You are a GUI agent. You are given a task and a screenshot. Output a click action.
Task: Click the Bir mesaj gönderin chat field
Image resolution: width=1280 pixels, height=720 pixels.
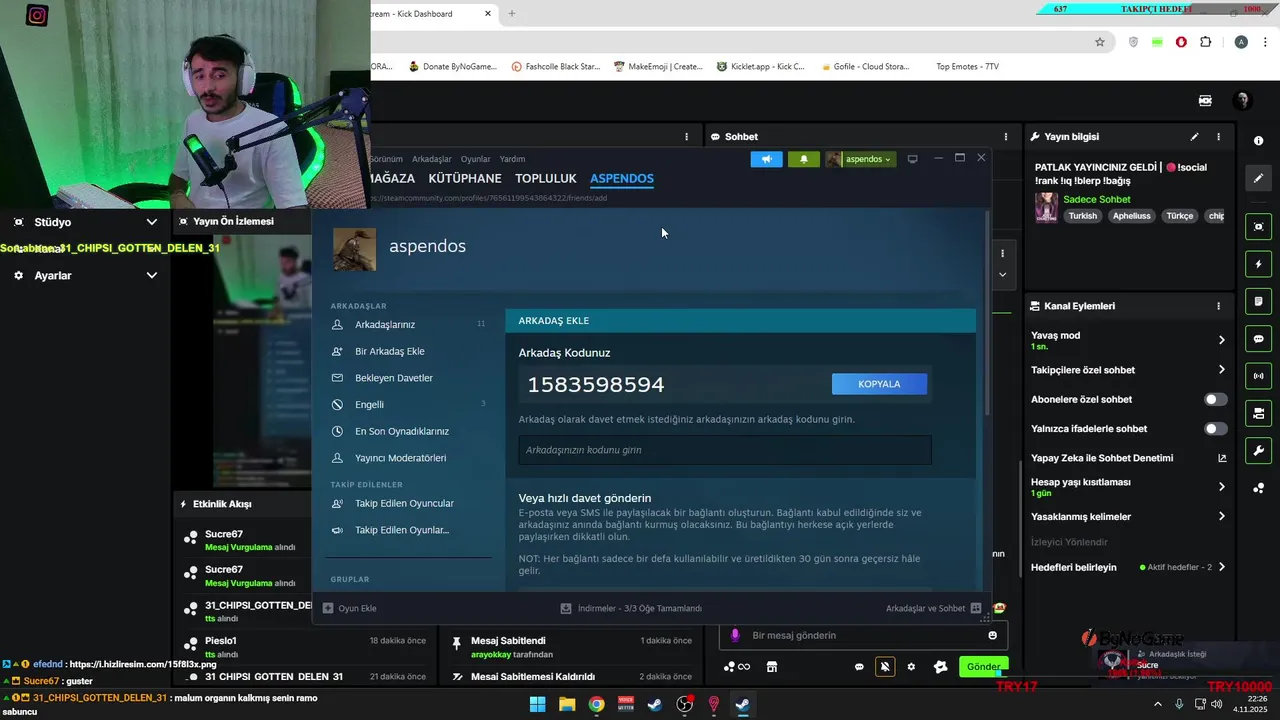click(x=863, y=635)
